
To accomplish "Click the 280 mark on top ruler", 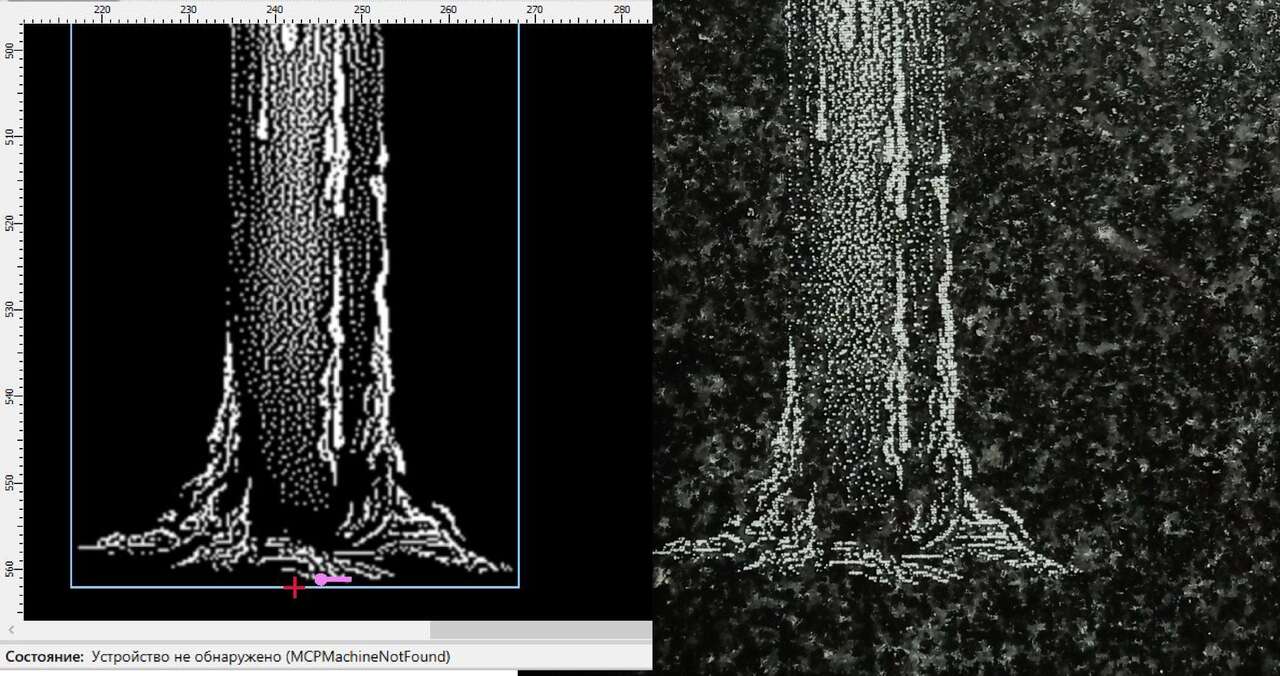I will [621, 10].
